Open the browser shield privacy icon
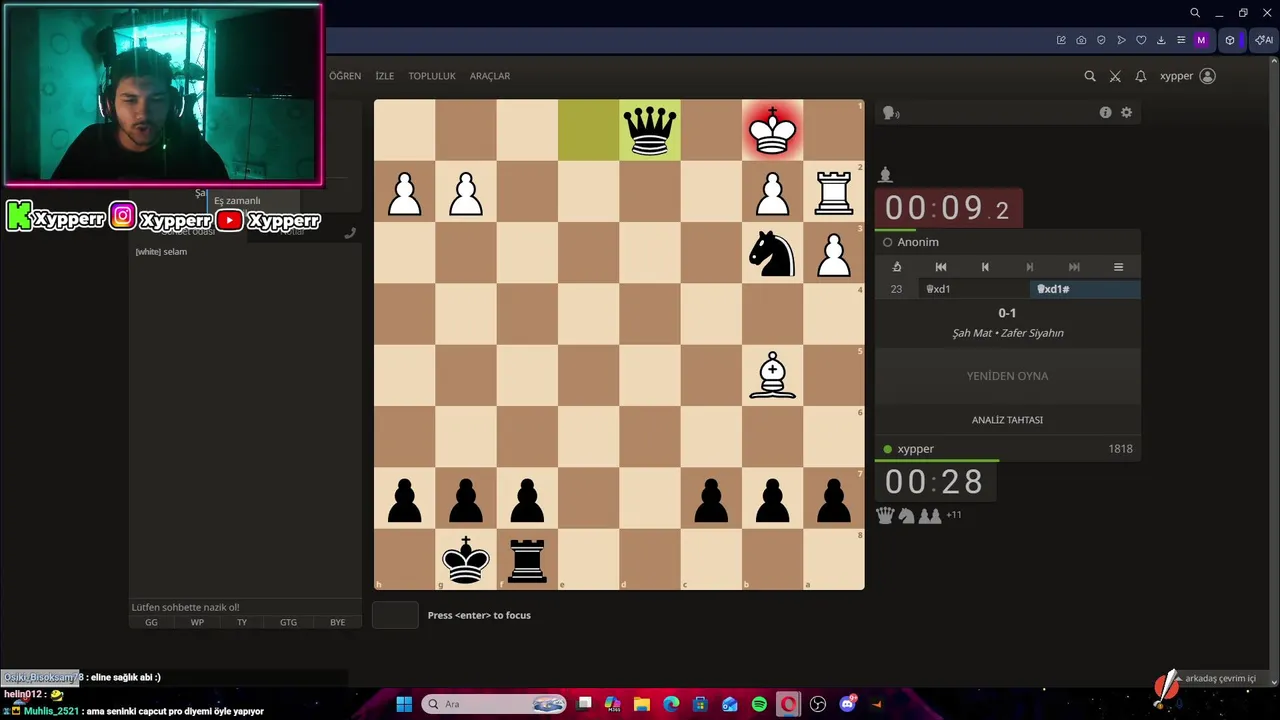 1101,40
